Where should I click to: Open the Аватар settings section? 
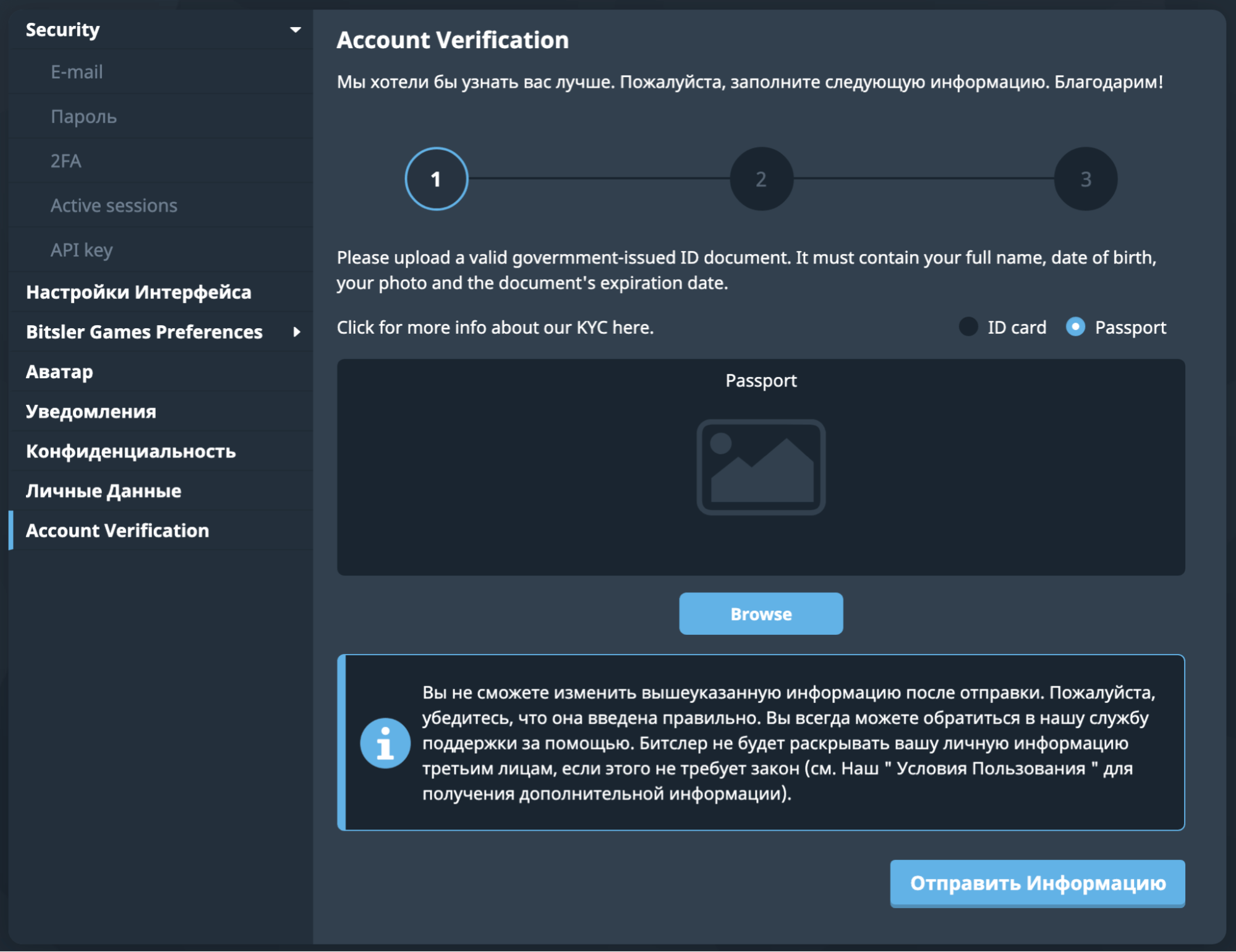pyautogui.click(x=59, y=372)
